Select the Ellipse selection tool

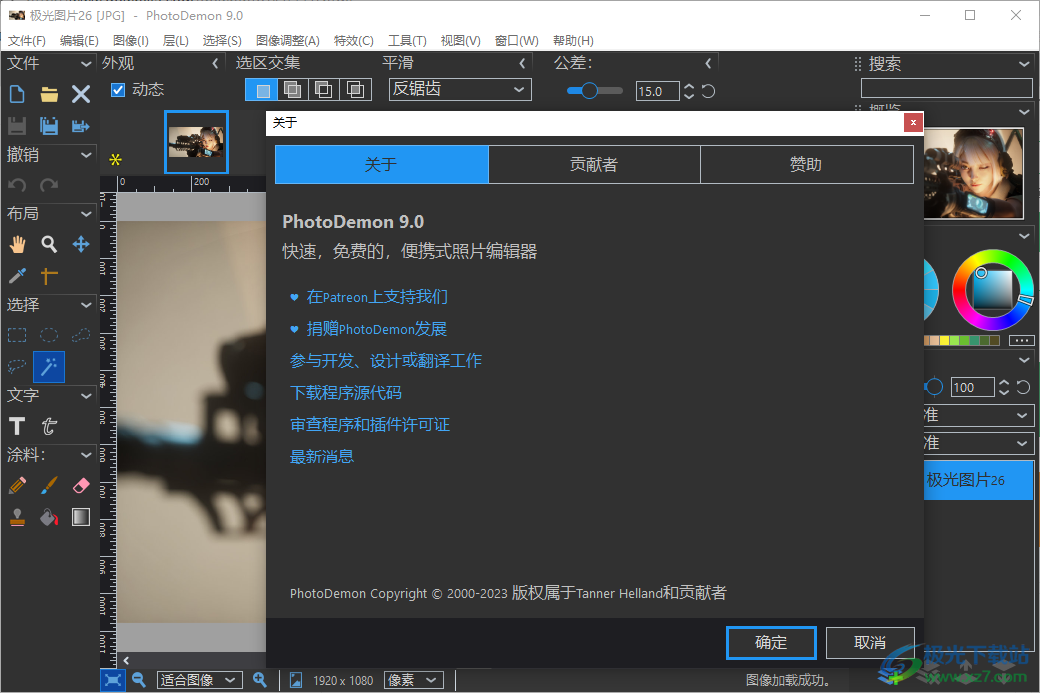pyautogui.click(x=49, y=335)
